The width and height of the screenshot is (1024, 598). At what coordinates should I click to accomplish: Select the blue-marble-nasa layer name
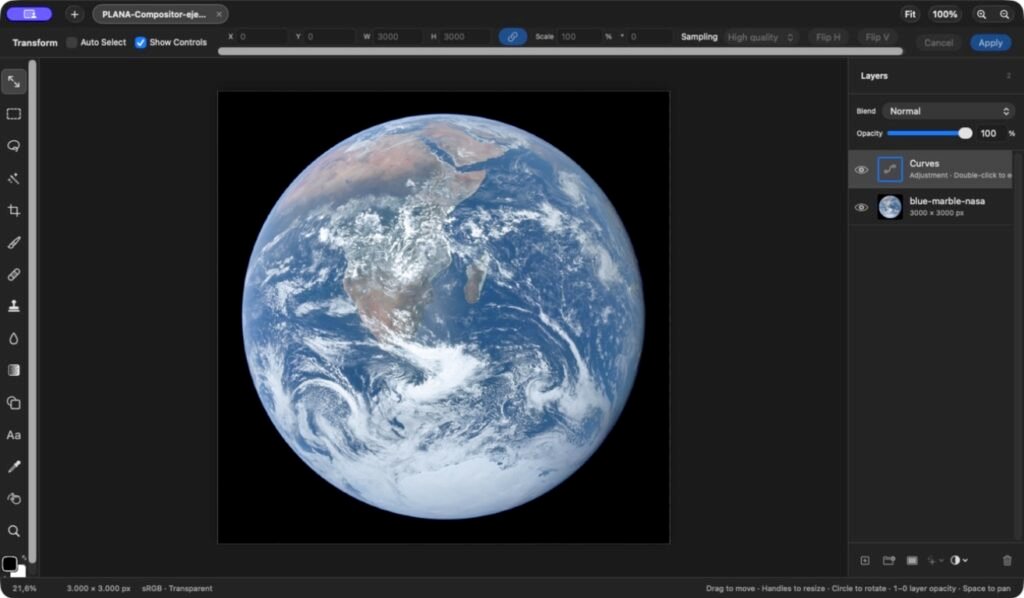tap(947, 201)
